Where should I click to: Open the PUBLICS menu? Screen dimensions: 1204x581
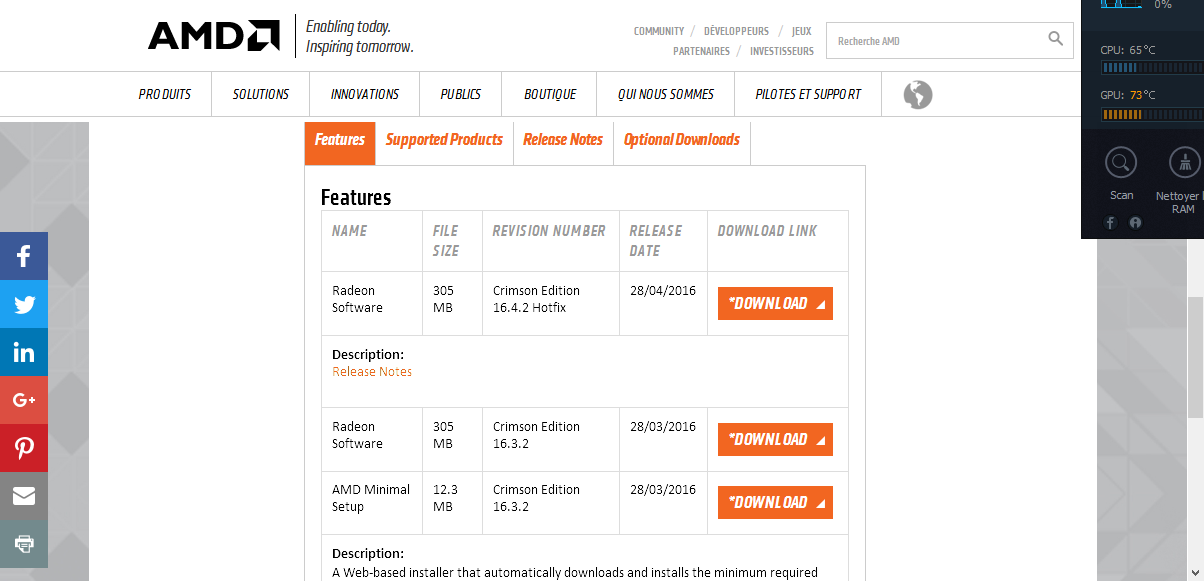[461, 94]
